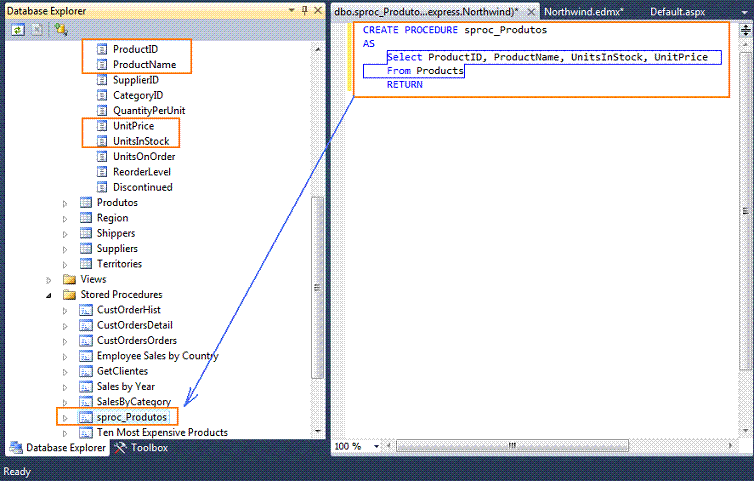The image size is (754, 481).
Task: Click the CREATE PROCEDURE line in the editor
Action: 454,30
